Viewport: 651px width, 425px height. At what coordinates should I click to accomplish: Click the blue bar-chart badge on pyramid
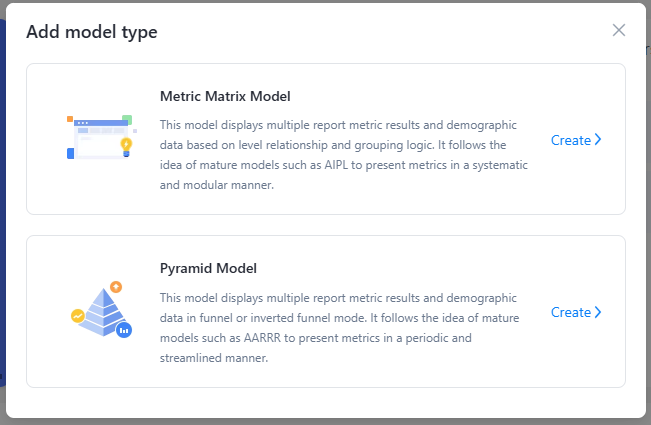point(124,329)
